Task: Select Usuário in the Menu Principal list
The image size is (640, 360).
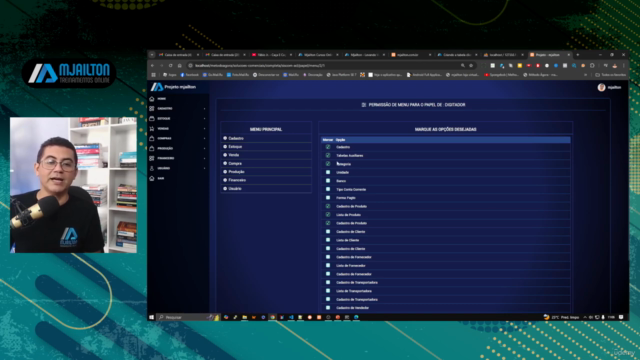Action: [266, 189]
